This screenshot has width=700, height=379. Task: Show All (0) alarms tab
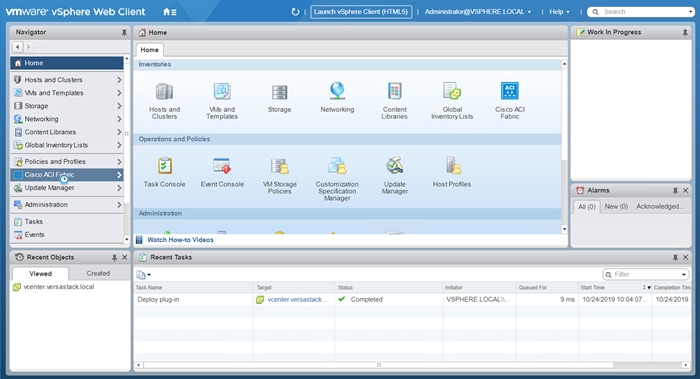pyautogui.click(x=587, y=207)
